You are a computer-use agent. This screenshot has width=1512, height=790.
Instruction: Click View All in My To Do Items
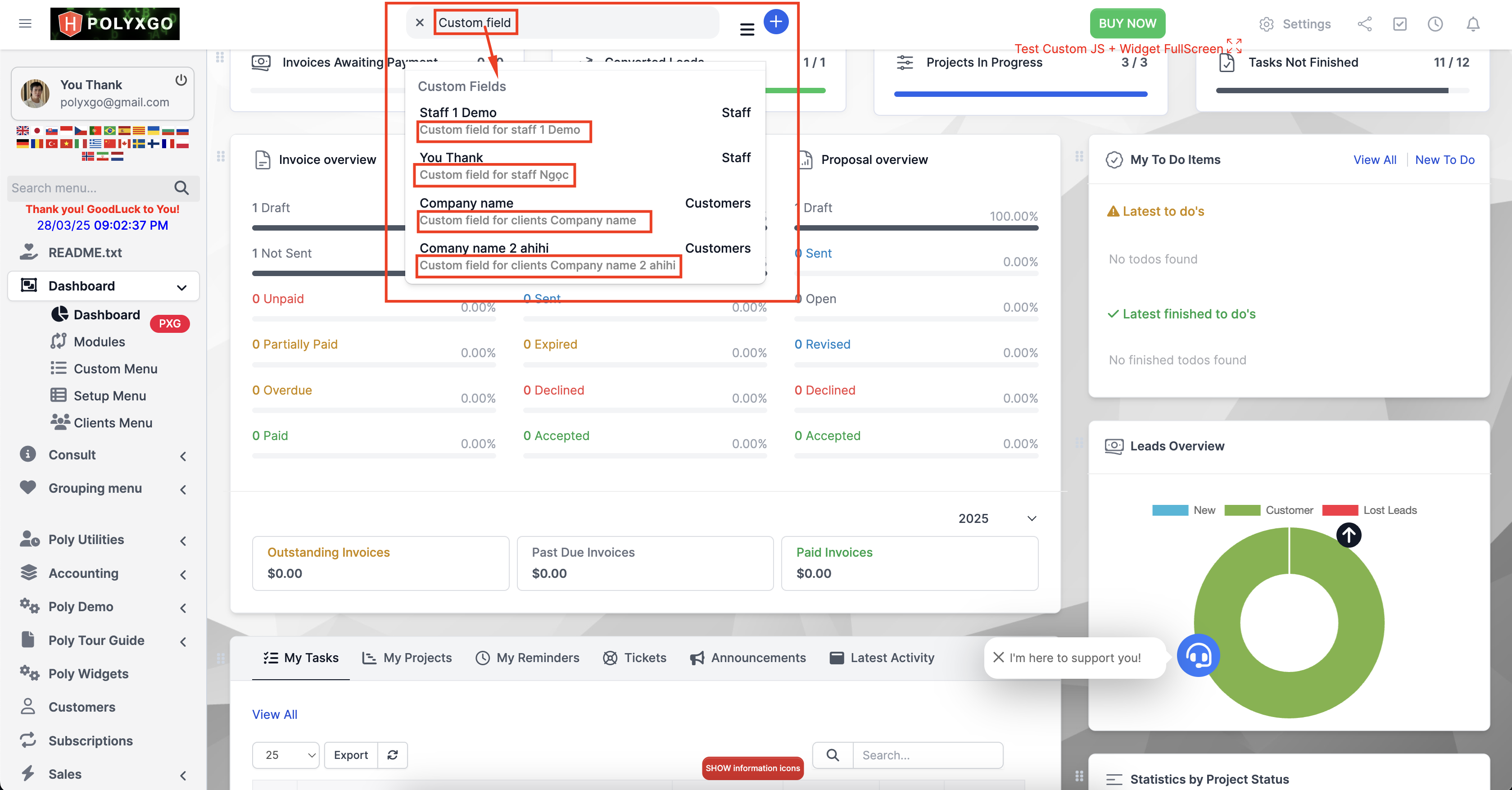(1375, 159)
